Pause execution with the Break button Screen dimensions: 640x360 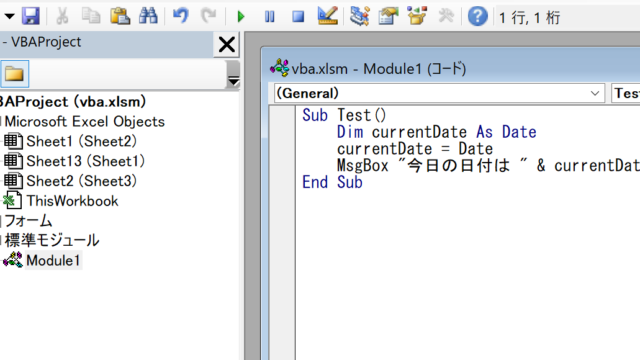coord(269,17)
